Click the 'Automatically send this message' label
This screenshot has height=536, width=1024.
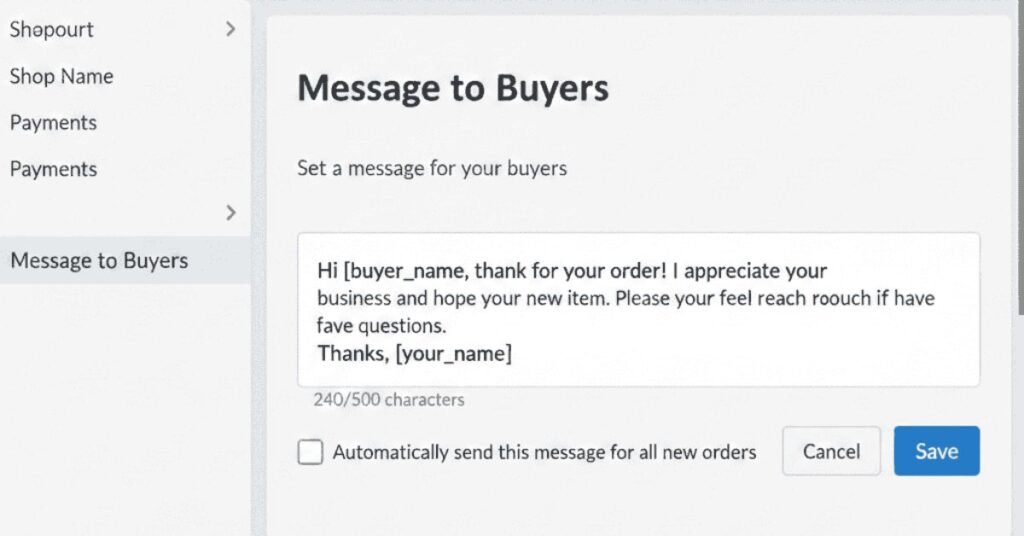click(x=544, y=452)
